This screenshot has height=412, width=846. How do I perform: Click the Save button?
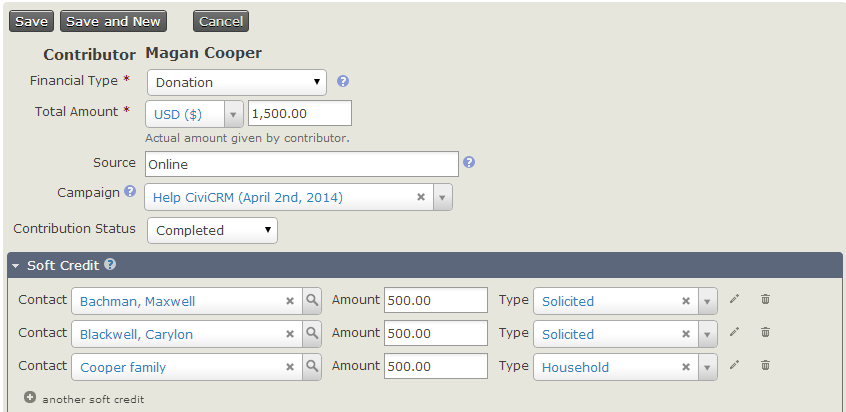point(31,21)
